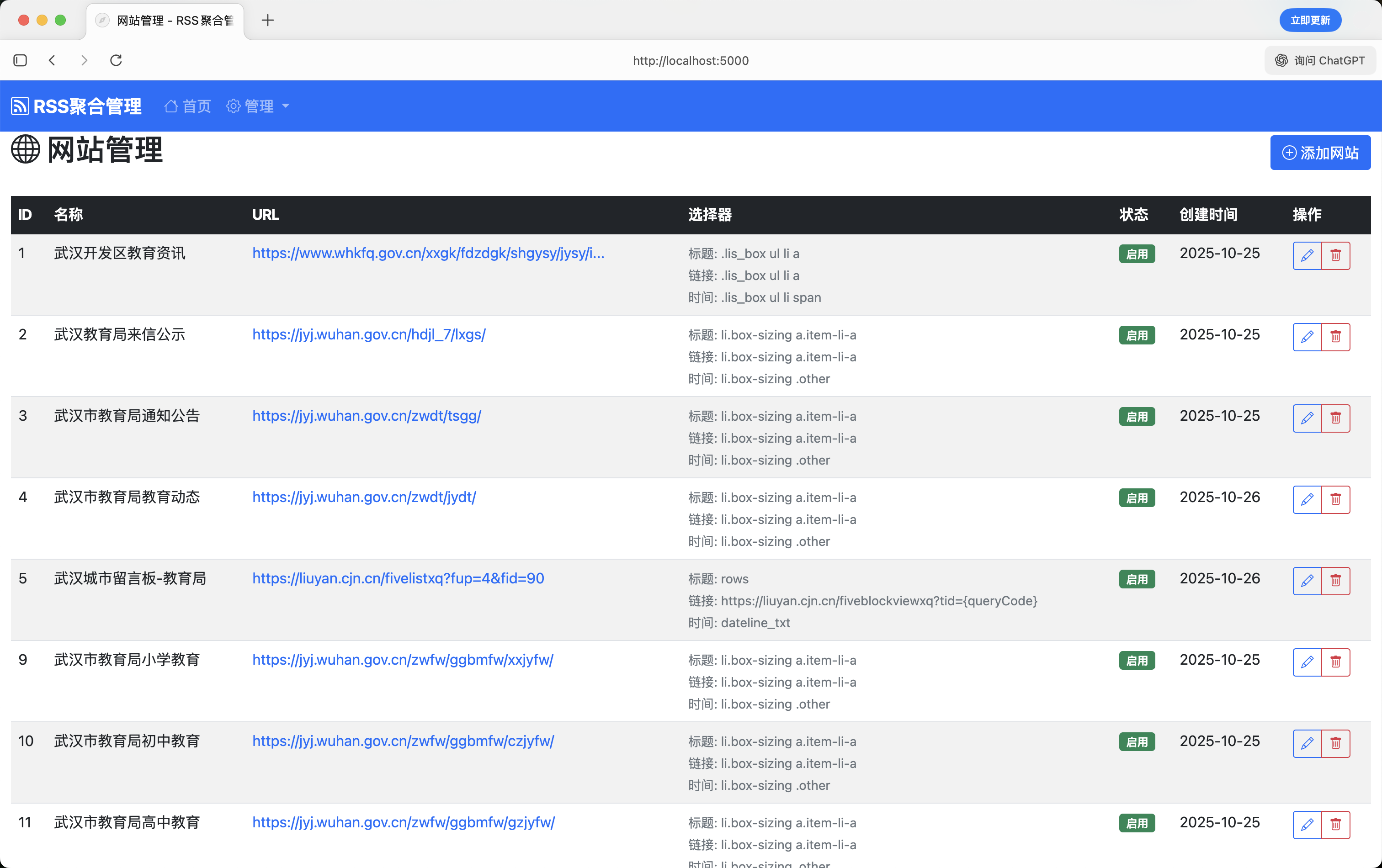Toggle 启用 status for 武汉市教育局初中教育
Image resolution: width=1382 pixels, height=868 pixels.
tap(1137, 742)
